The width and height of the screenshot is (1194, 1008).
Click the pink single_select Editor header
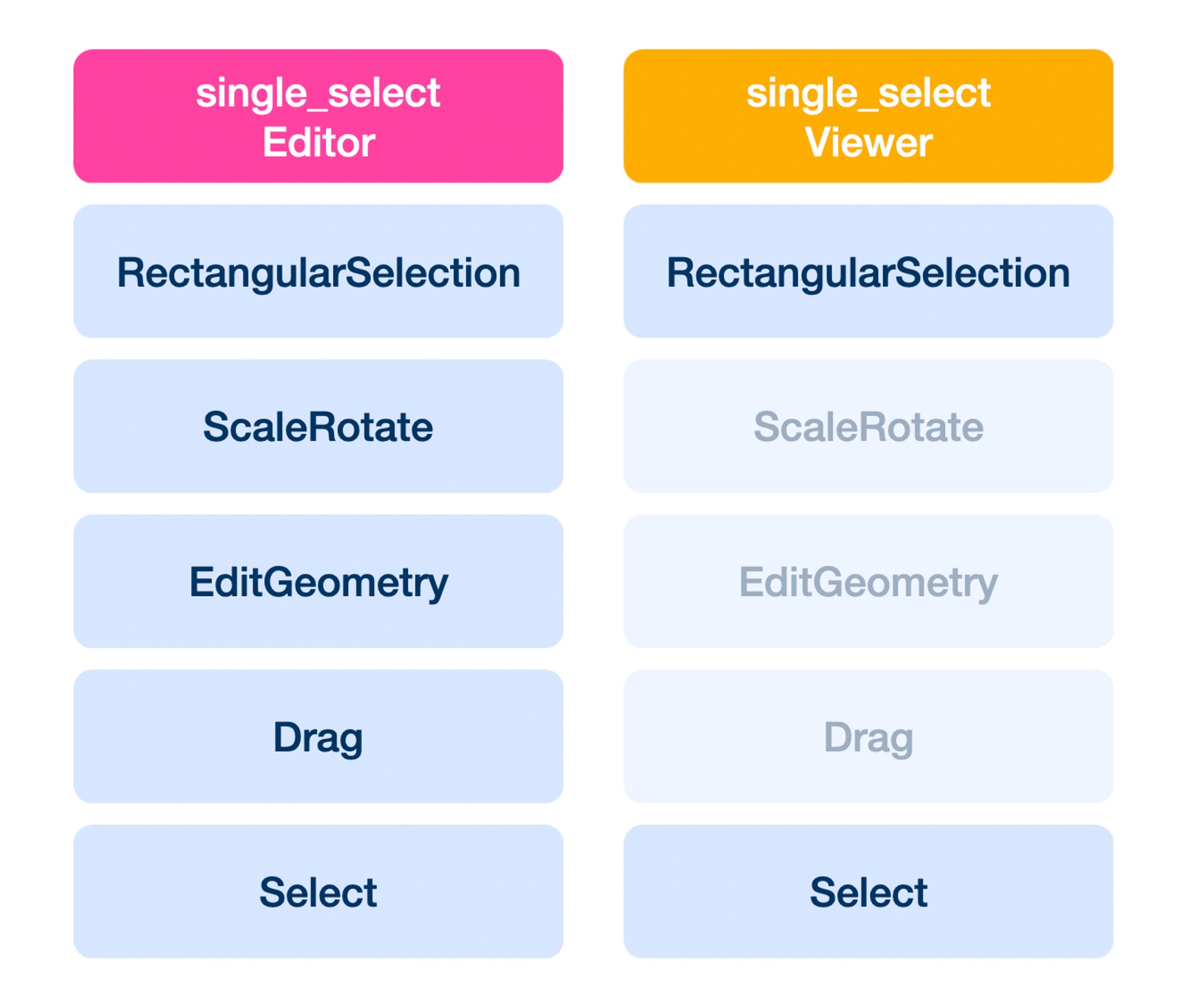tap(318, 116)
